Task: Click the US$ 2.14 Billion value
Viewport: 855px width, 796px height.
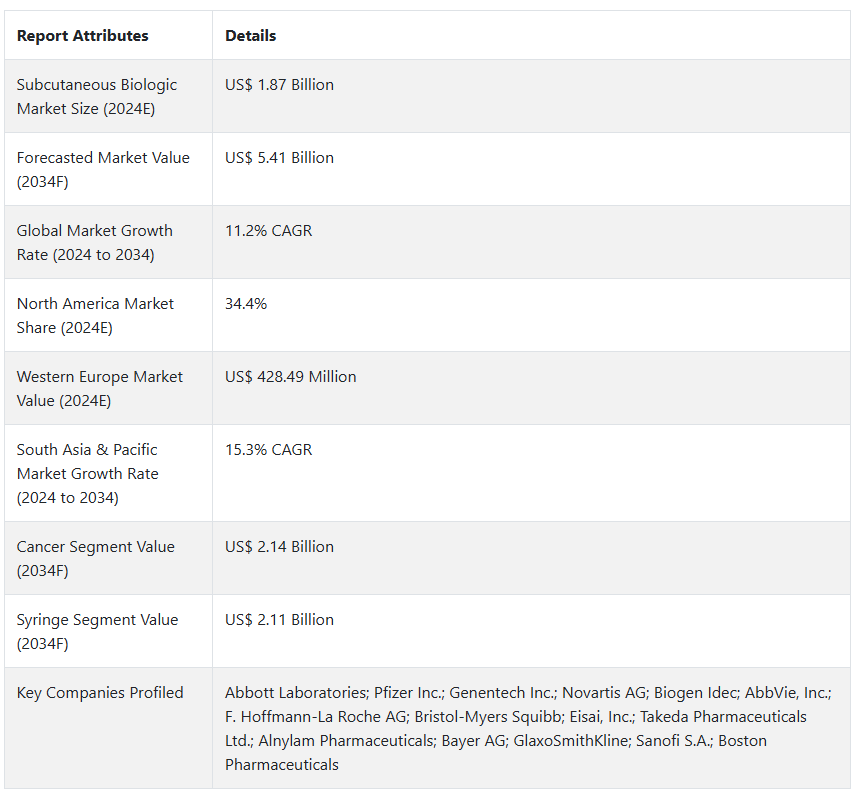Action: coord(279,547)
